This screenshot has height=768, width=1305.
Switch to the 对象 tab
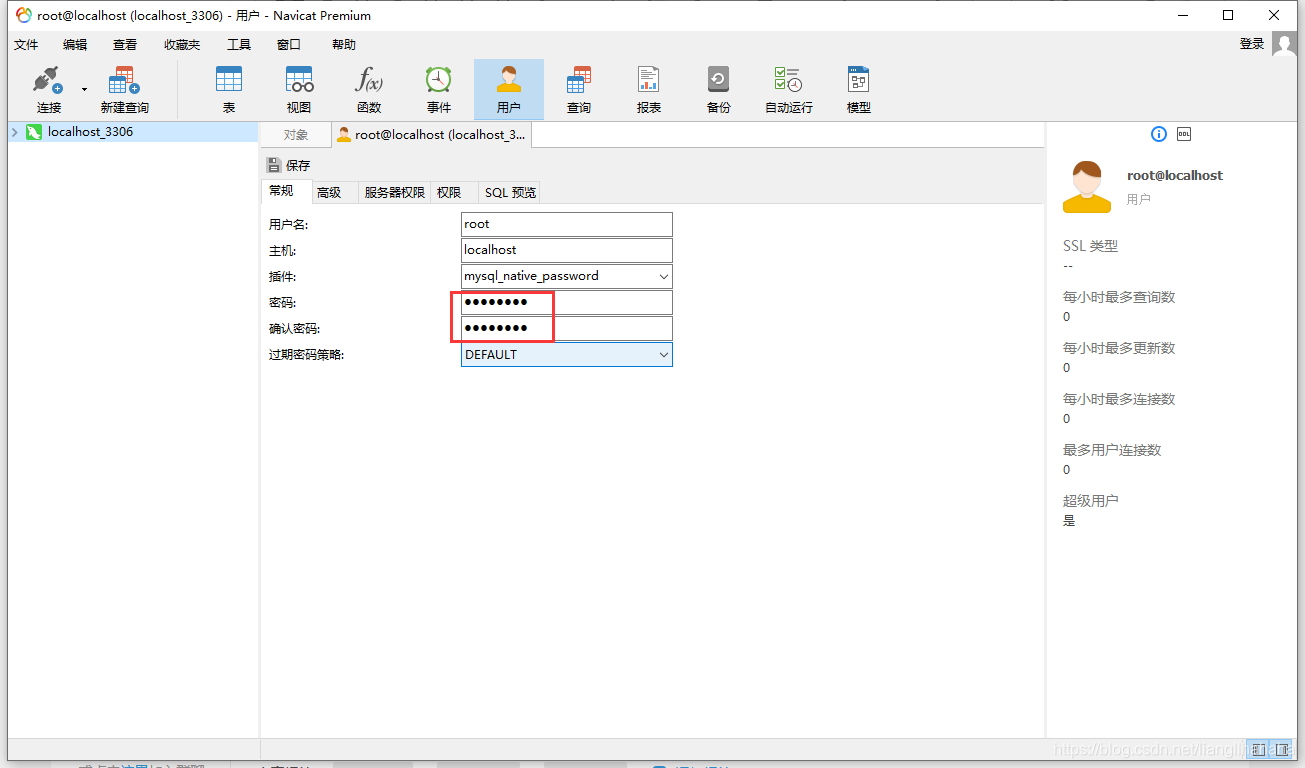296,135
